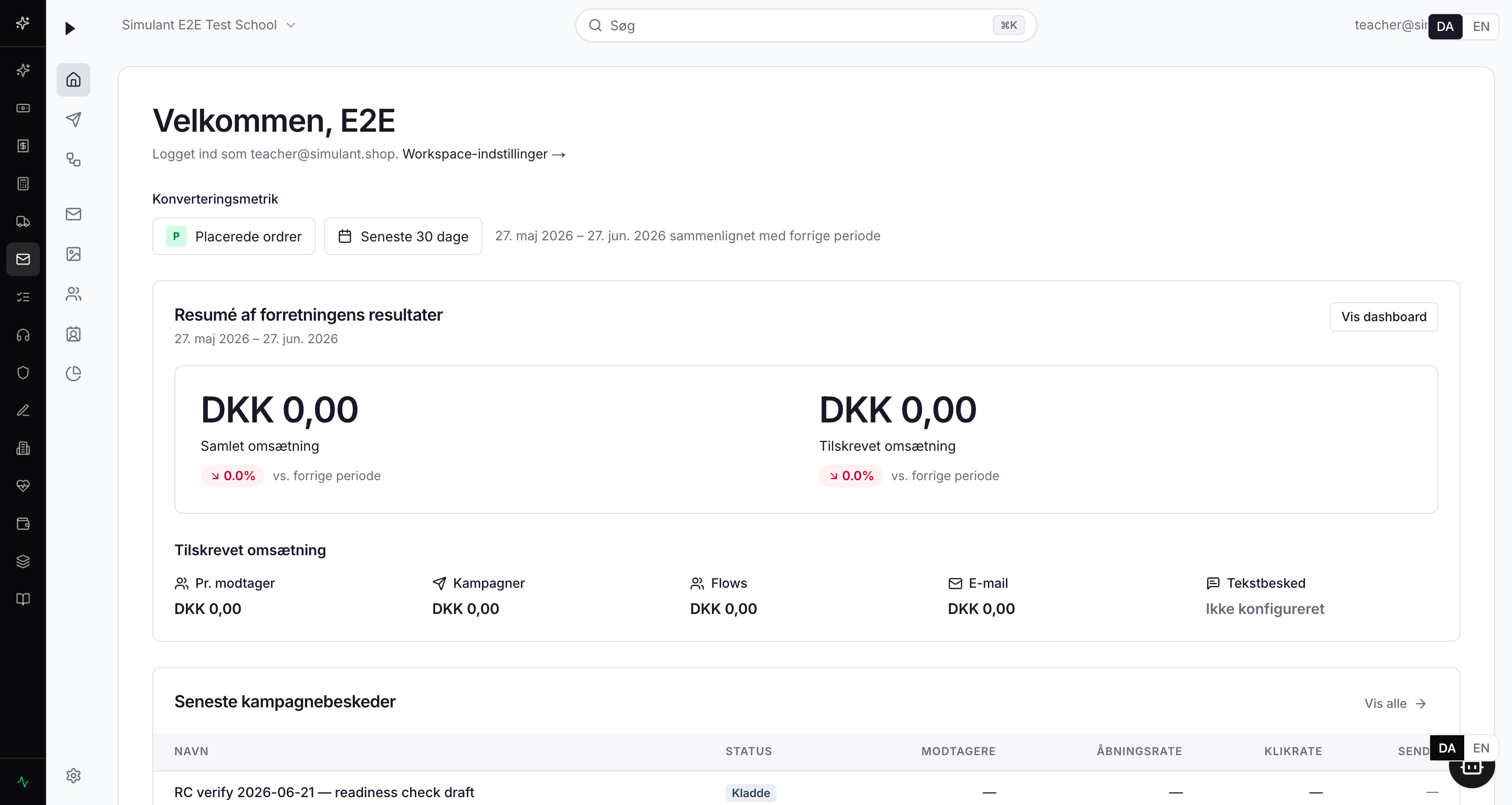Open the dollar receipt icon in dark rail
Viewport: 1512px width, 805px height.
pos(23,145)
